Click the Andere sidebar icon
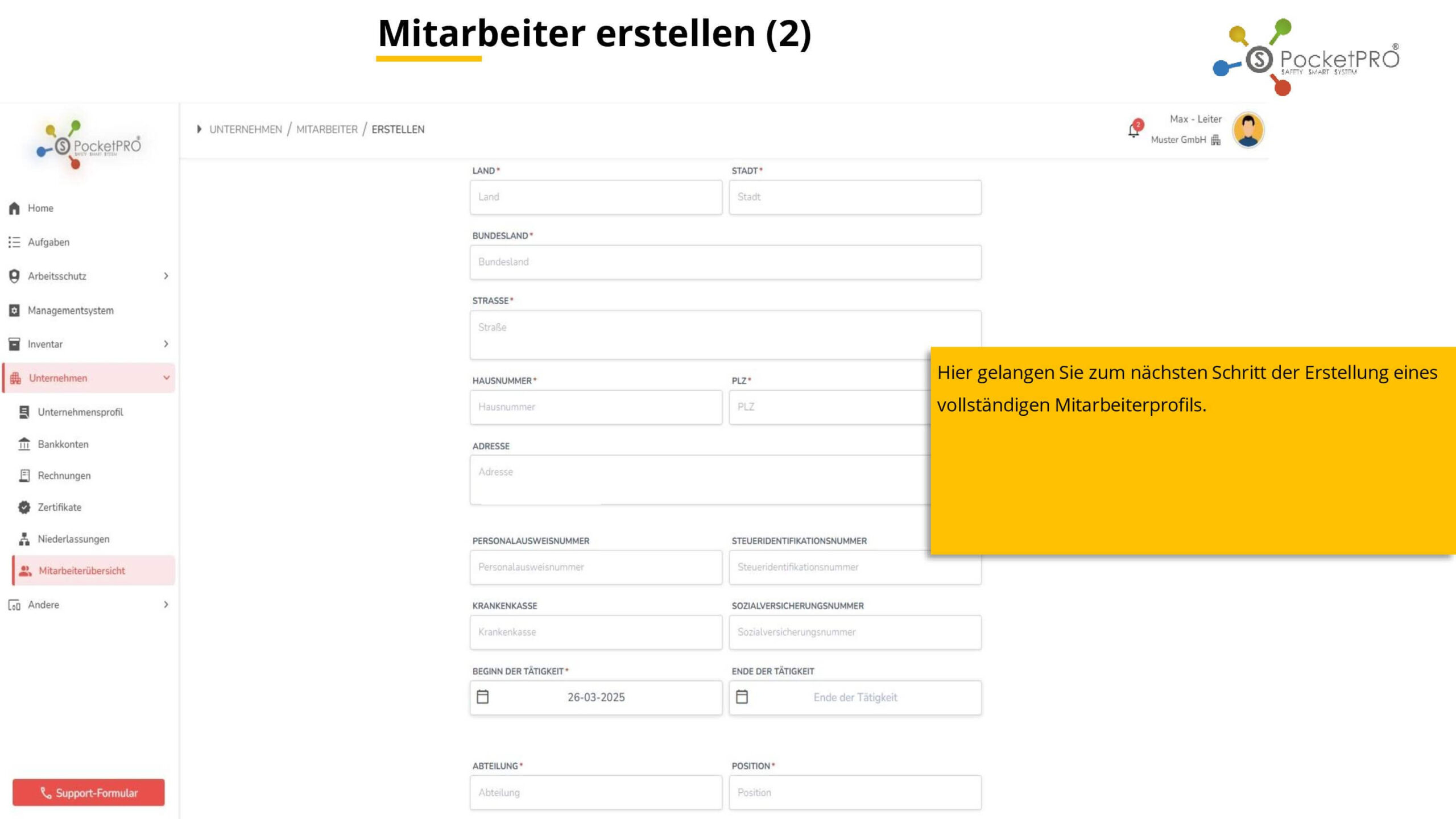This screenshot has width=1456, height=819. tap(14, 605)
